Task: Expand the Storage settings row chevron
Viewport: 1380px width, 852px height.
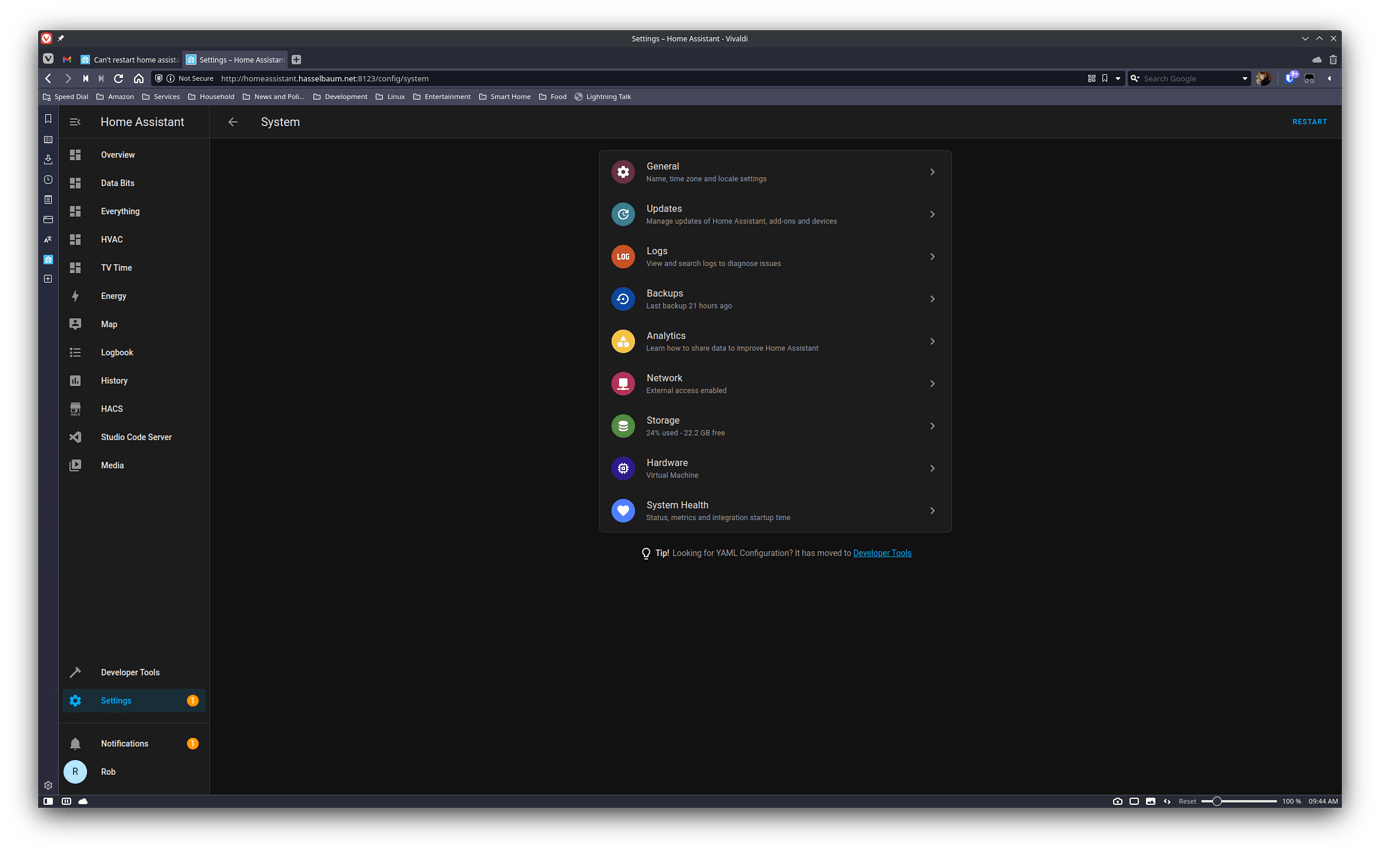Action: [x=931, y=425]
